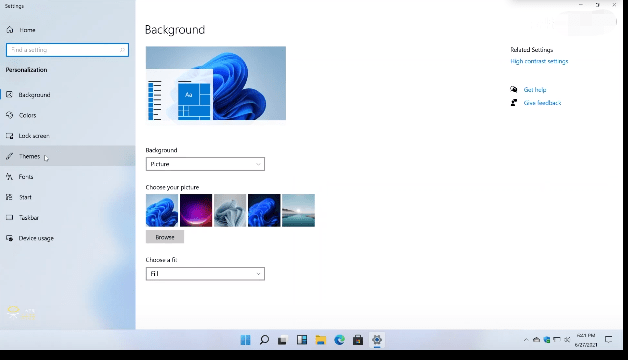Click the desktop background preview image
Viewport: 628px width, 360px height.
216,83
